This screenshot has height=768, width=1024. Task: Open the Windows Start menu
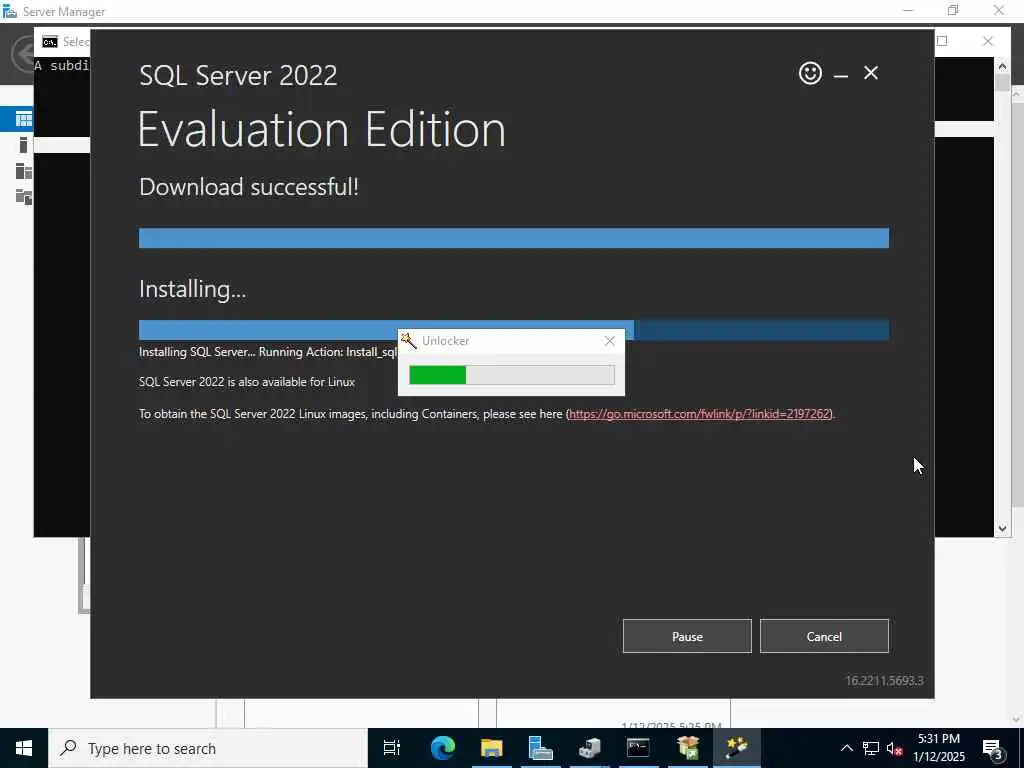click(24, 748)
